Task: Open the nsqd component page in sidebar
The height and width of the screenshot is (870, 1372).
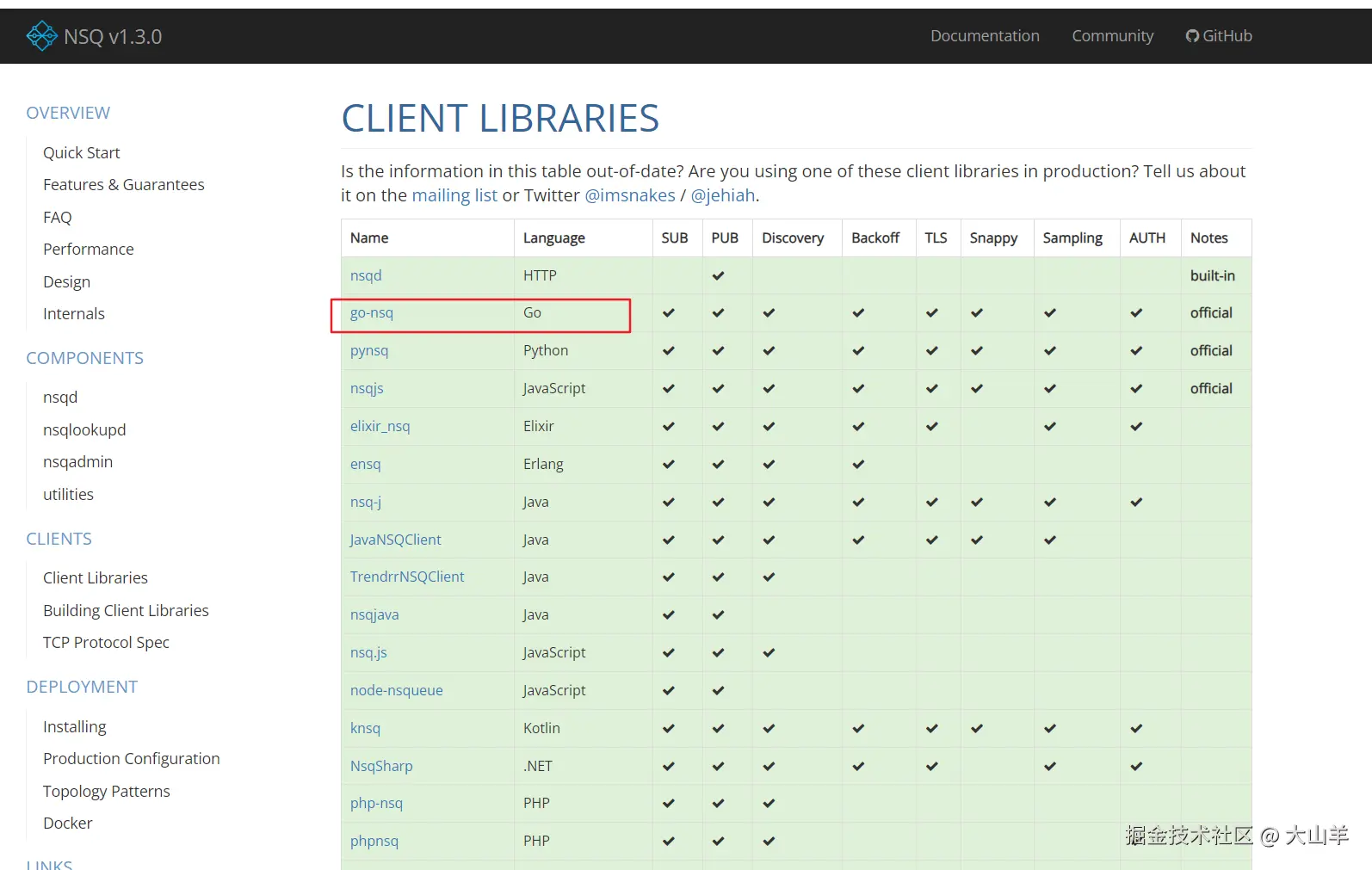Action: click(60, 398)
